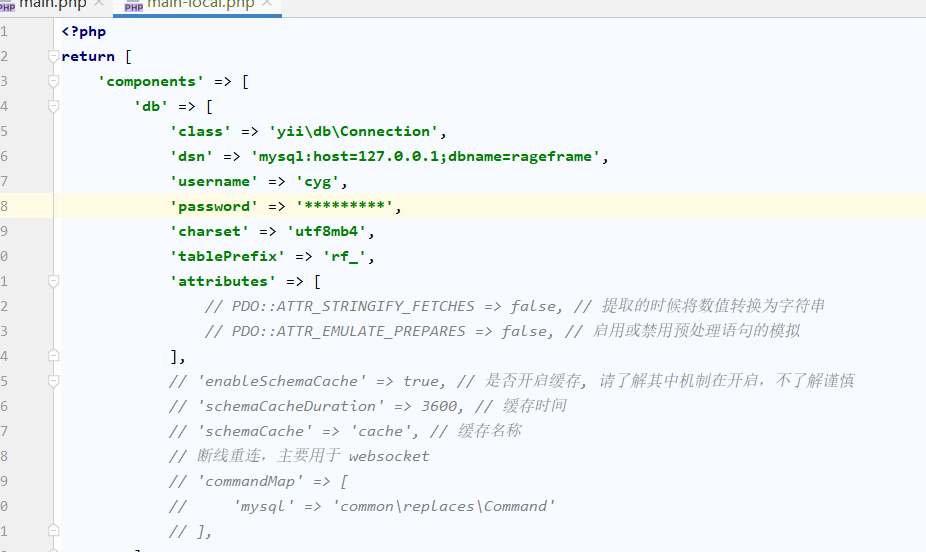
Task: Collapse comment block starting at enableSchemaCache
Action: (x=53, y=381)
